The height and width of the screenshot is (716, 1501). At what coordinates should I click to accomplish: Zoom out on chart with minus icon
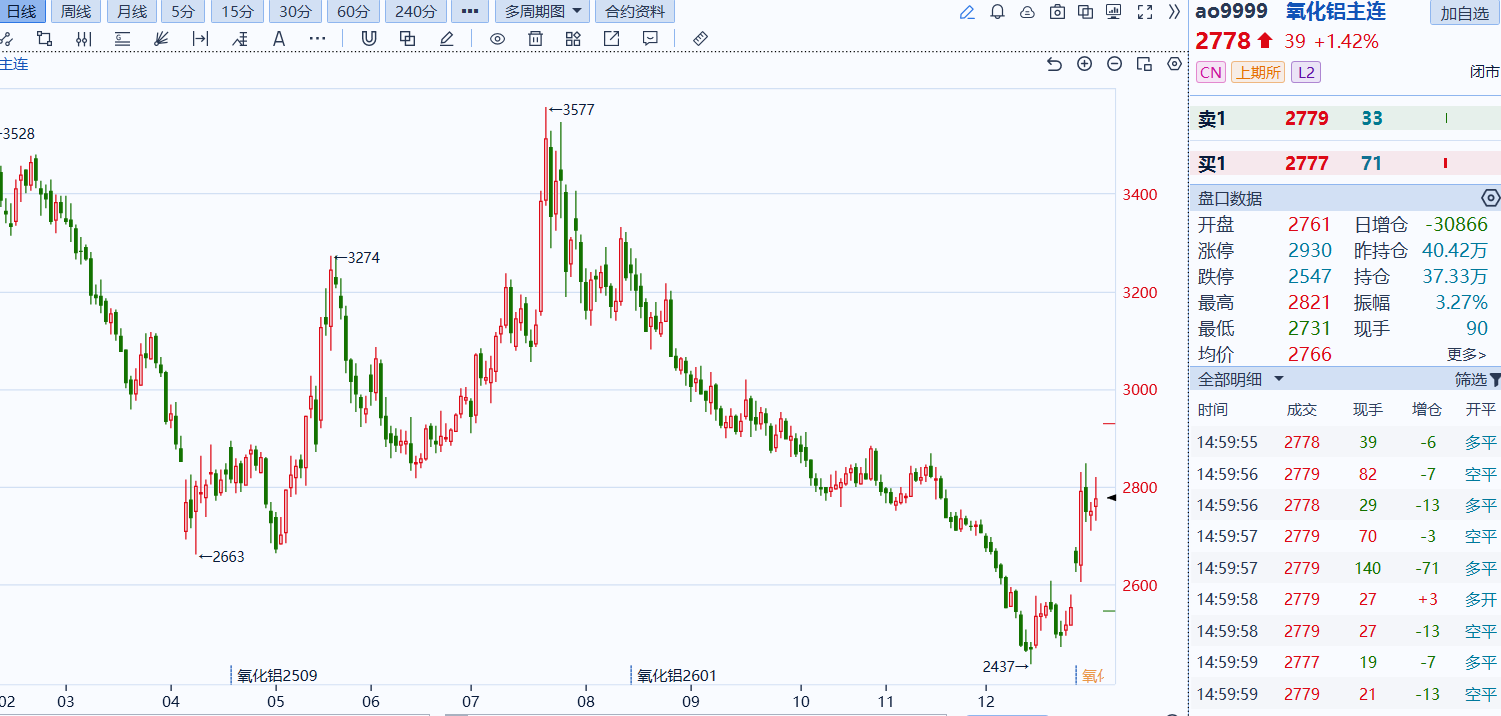pyautogui.click(x=1114, y=64)
